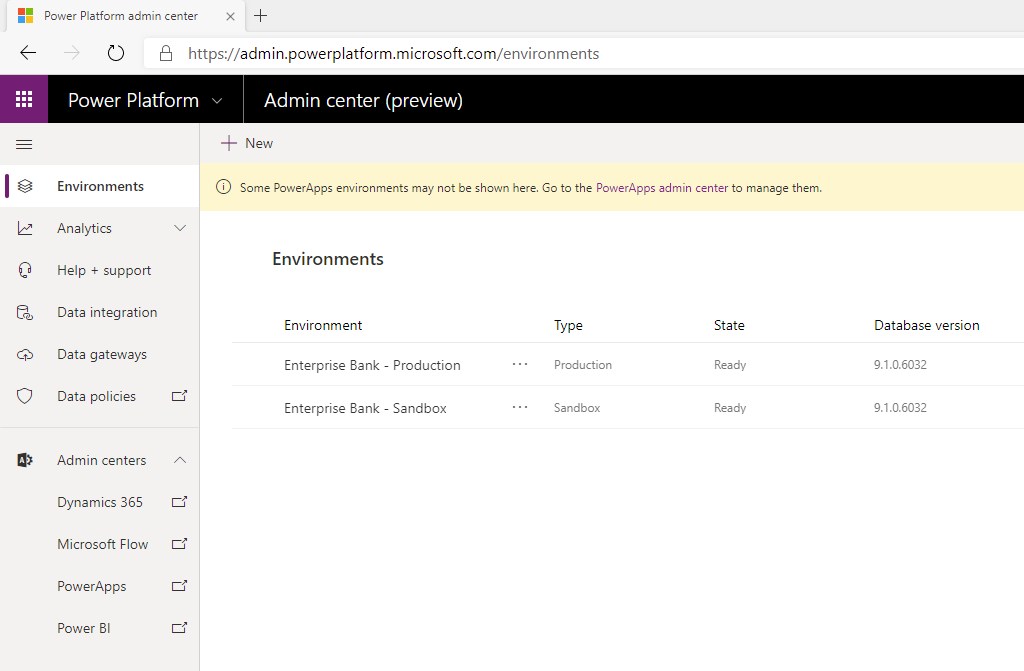Open Microsoft Flow admin center
The image size is (1024, 671).
click(x=103, y=544)
